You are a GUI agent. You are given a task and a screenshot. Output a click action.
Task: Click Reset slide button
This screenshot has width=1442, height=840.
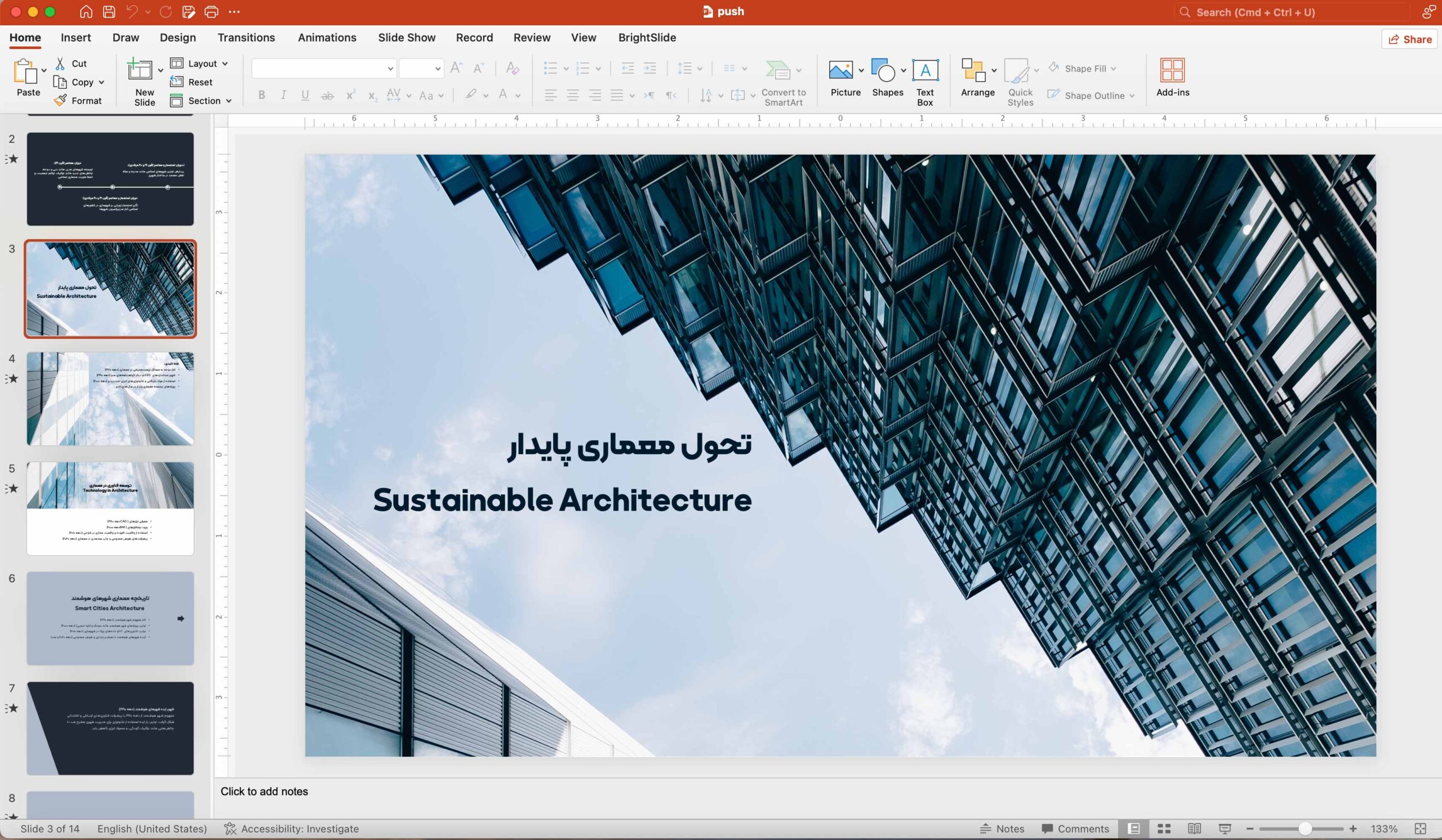click(x=191, y=82)
